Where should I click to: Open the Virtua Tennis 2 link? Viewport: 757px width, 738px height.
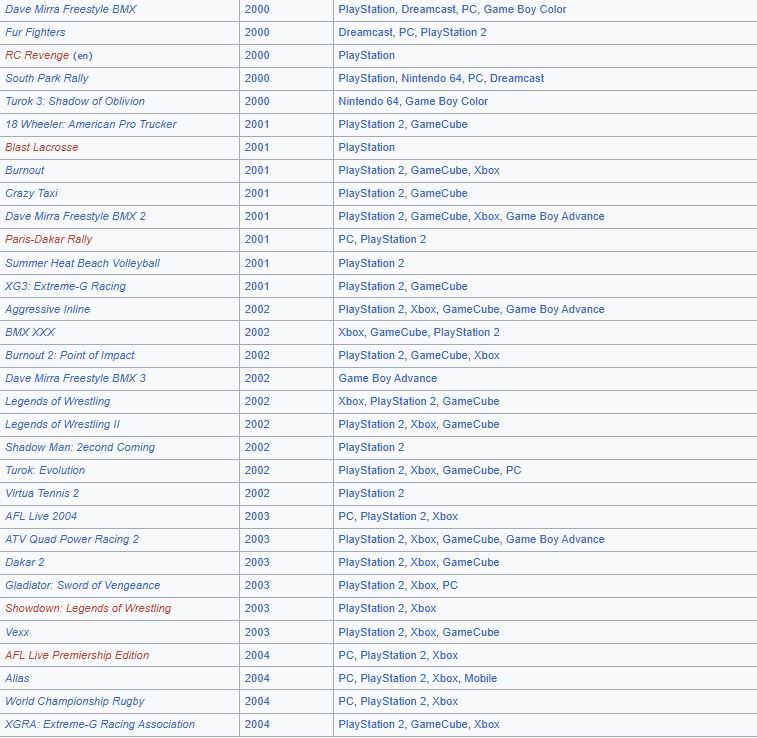pyautogui.click(x=42, y=493)
